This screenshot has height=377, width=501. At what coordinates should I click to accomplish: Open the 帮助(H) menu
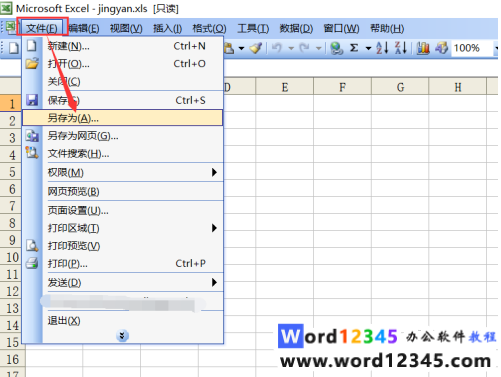(x=387, y=28)
